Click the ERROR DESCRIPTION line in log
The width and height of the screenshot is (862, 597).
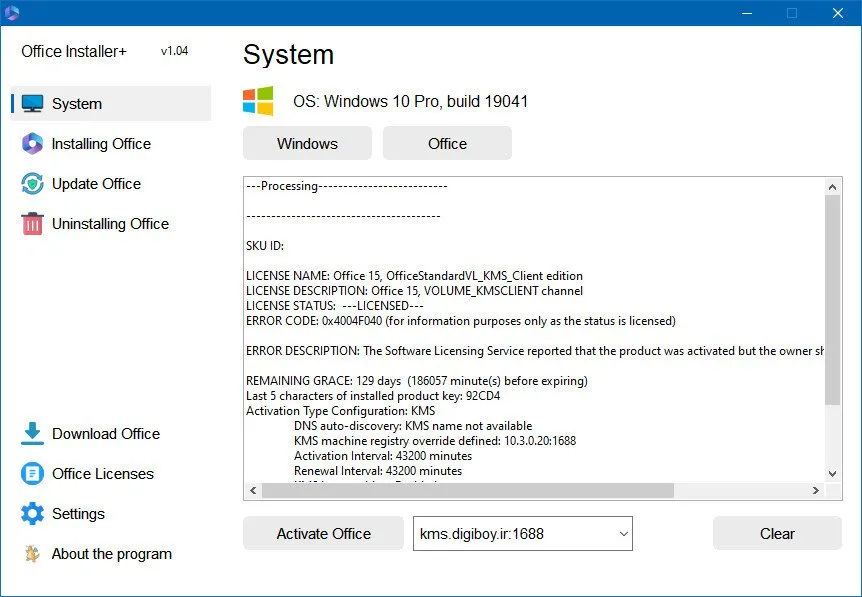coord(534,351)
